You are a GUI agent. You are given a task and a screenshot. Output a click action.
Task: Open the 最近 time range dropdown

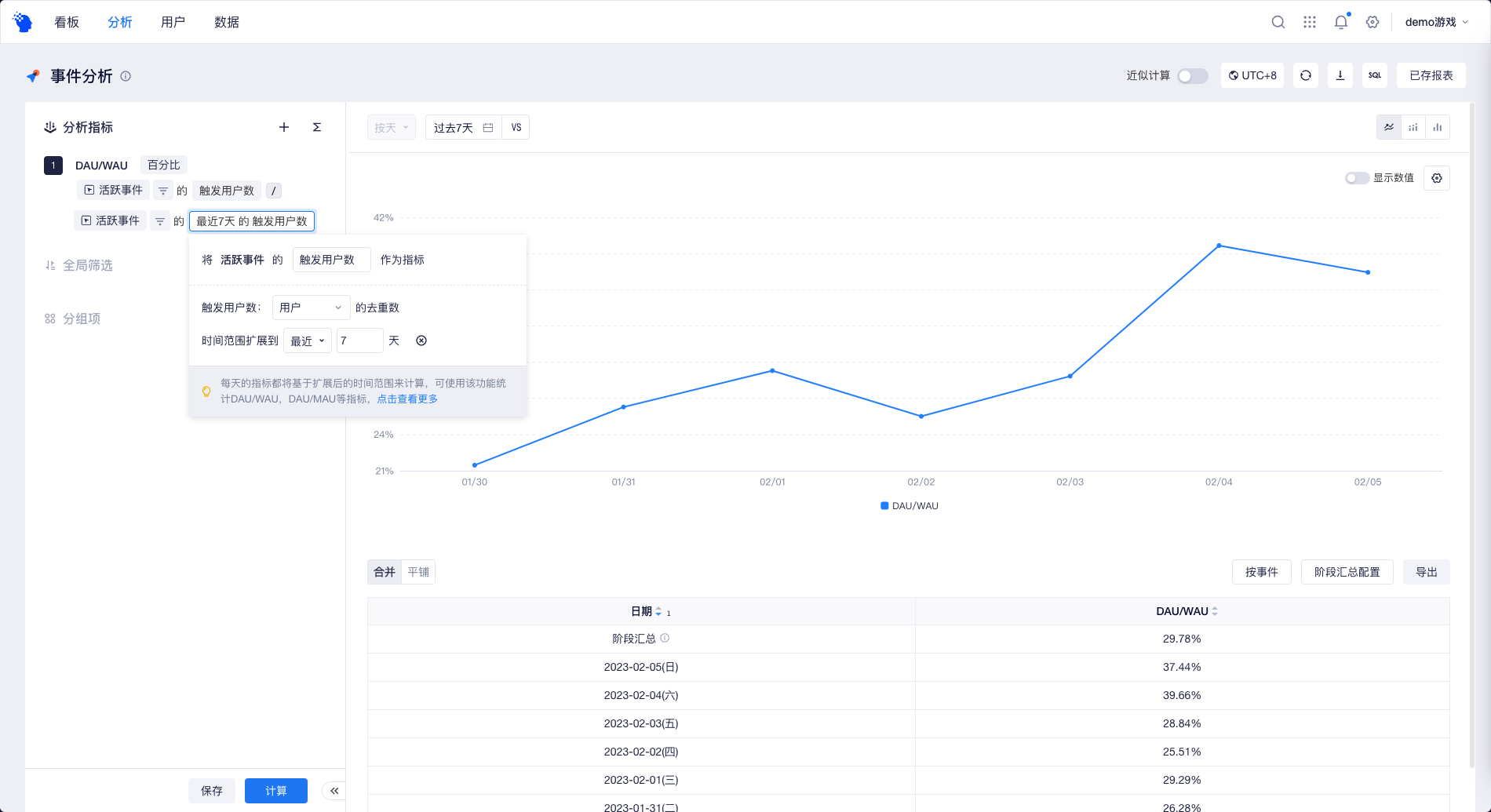308,340
